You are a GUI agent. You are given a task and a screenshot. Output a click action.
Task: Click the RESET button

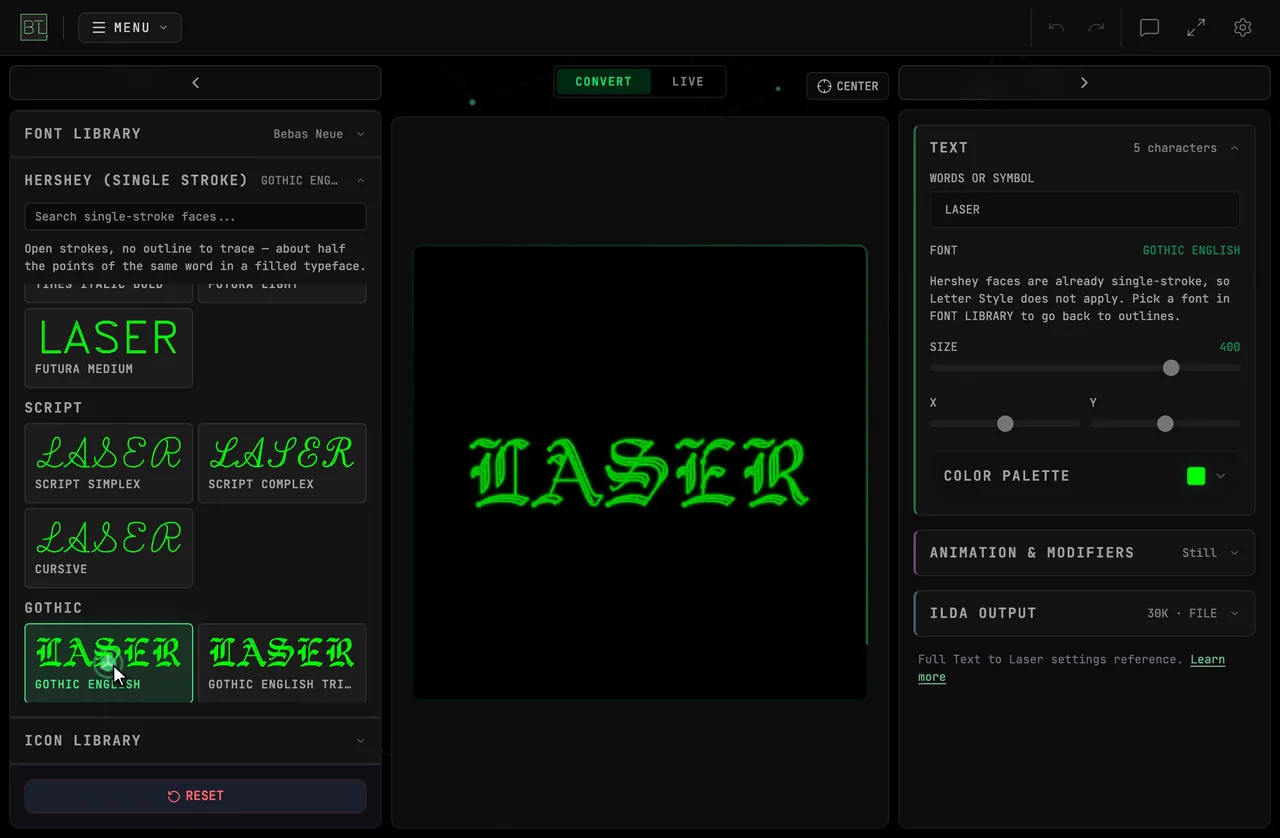[195, 796]
